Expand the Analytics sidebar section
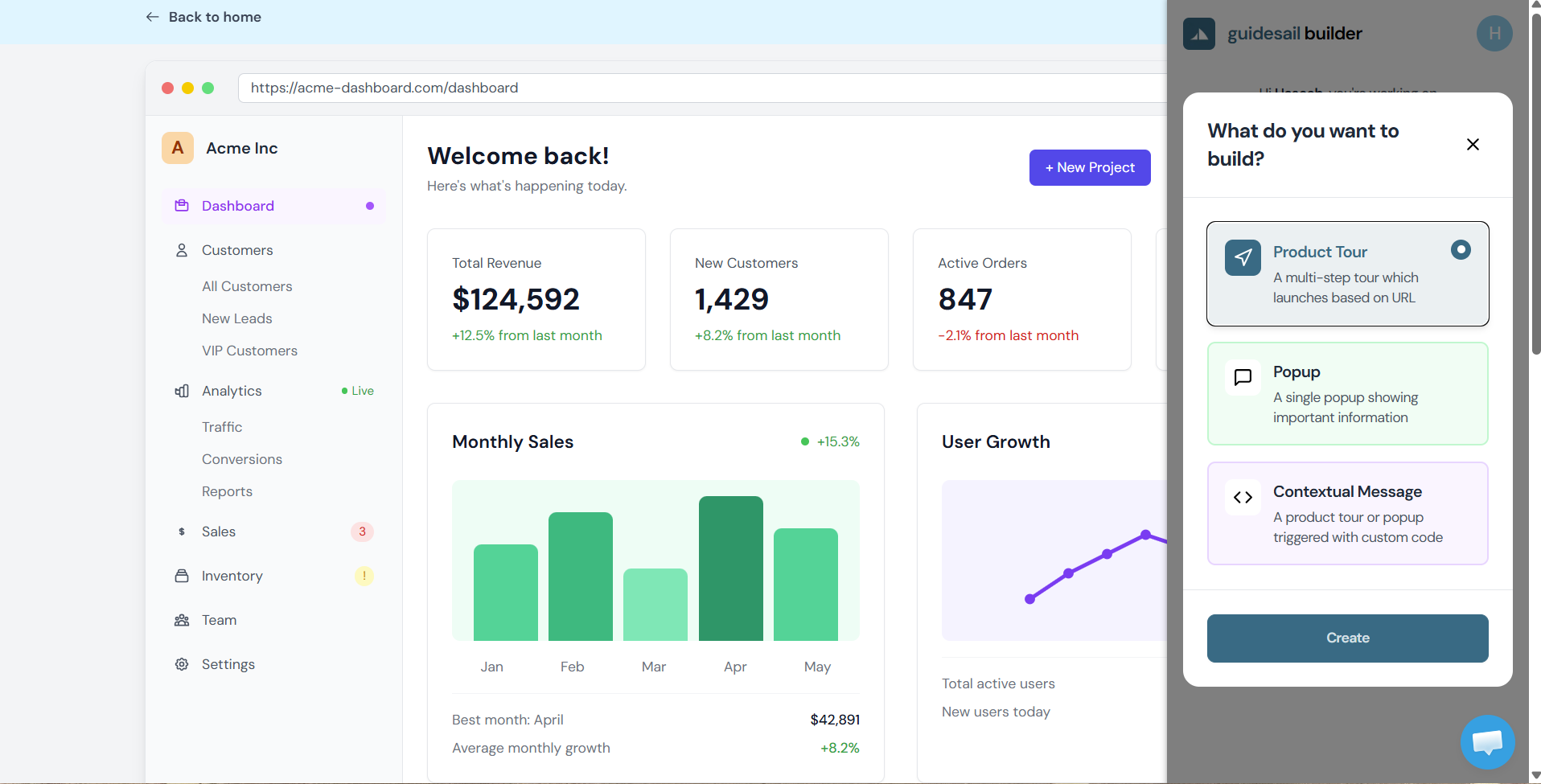The width and height of the screenshot is (1541, 784). pyautogui.click(x=232, y=391)
